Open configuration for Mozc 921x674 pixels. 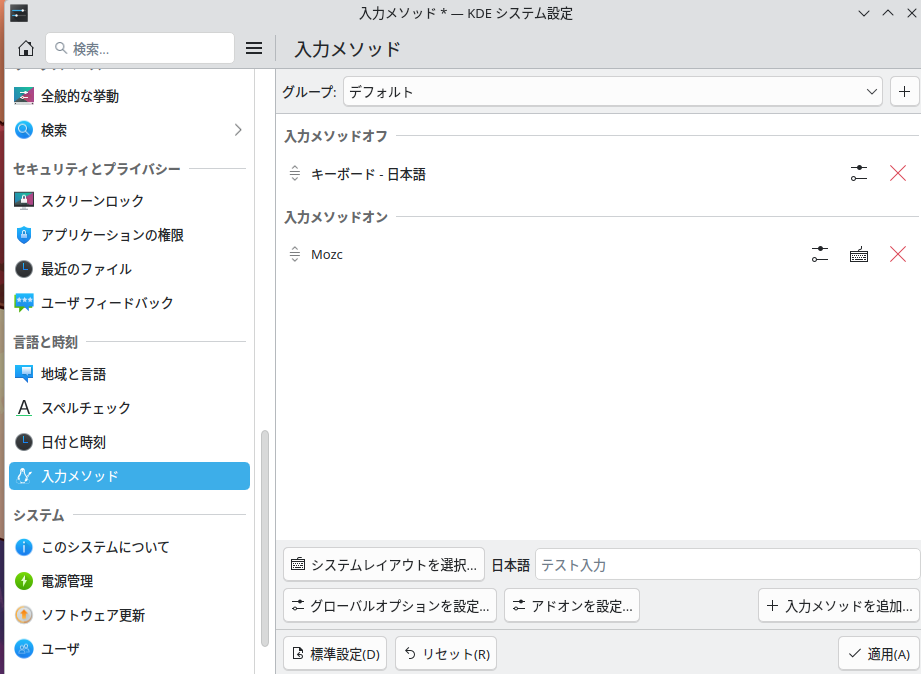coord(820,254)
